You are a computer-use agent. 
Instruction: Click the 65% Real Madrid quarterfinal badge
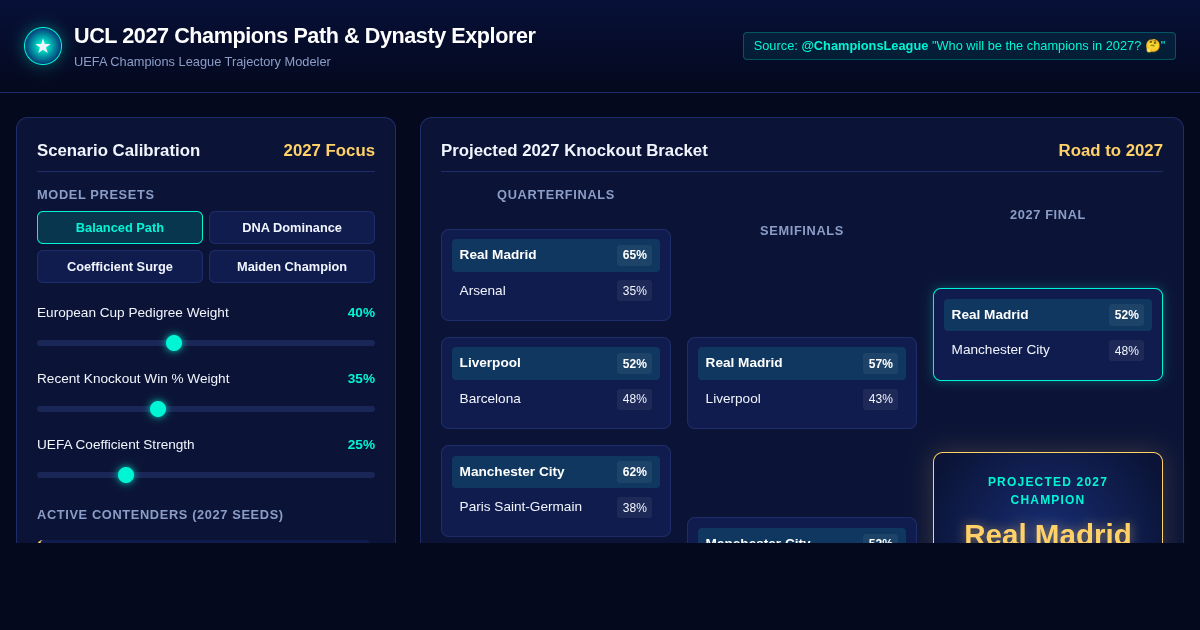634,255
